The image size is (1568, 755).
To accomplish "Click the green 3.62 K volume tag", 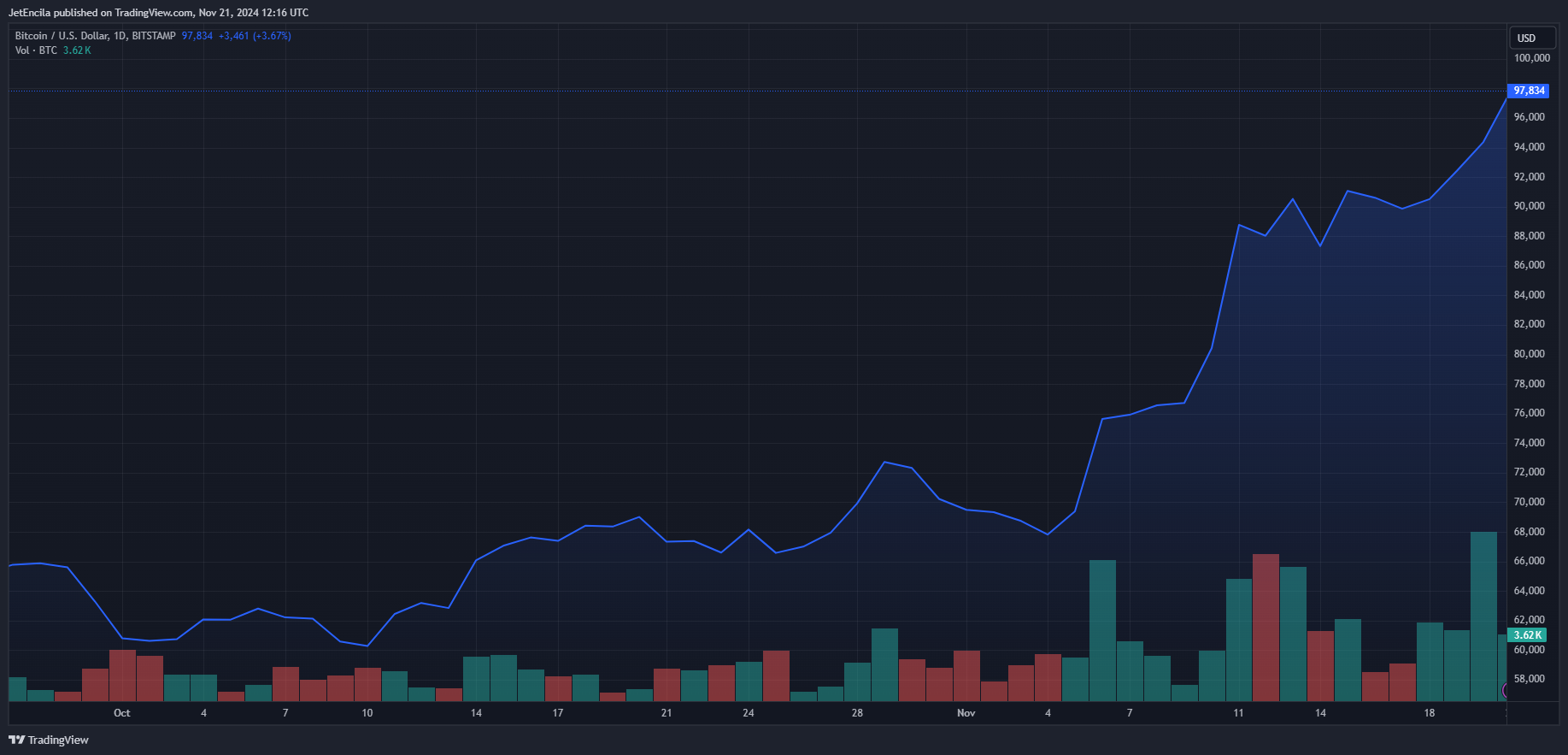I will [x=1527, y=635].
